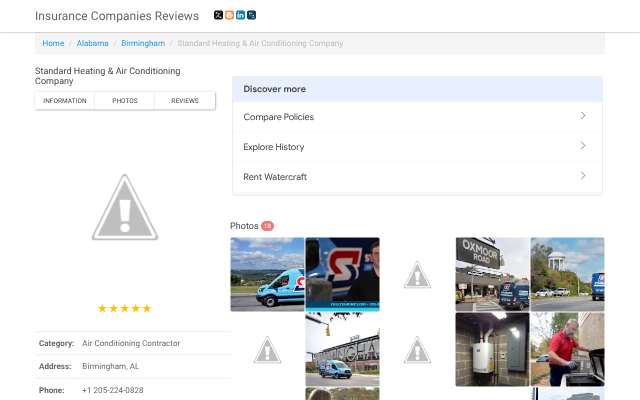Expand the Compare Policies chevron arrow
The width and height of the screenshot is (640, 400).
(x=583, y=116)
